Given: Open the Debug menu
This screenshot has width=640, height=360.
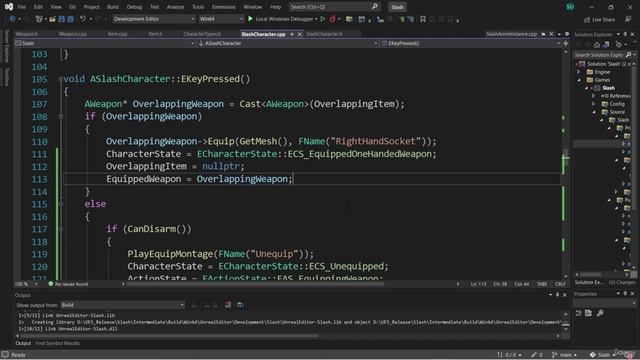Looking at the screenshot, I should [134, 7].
